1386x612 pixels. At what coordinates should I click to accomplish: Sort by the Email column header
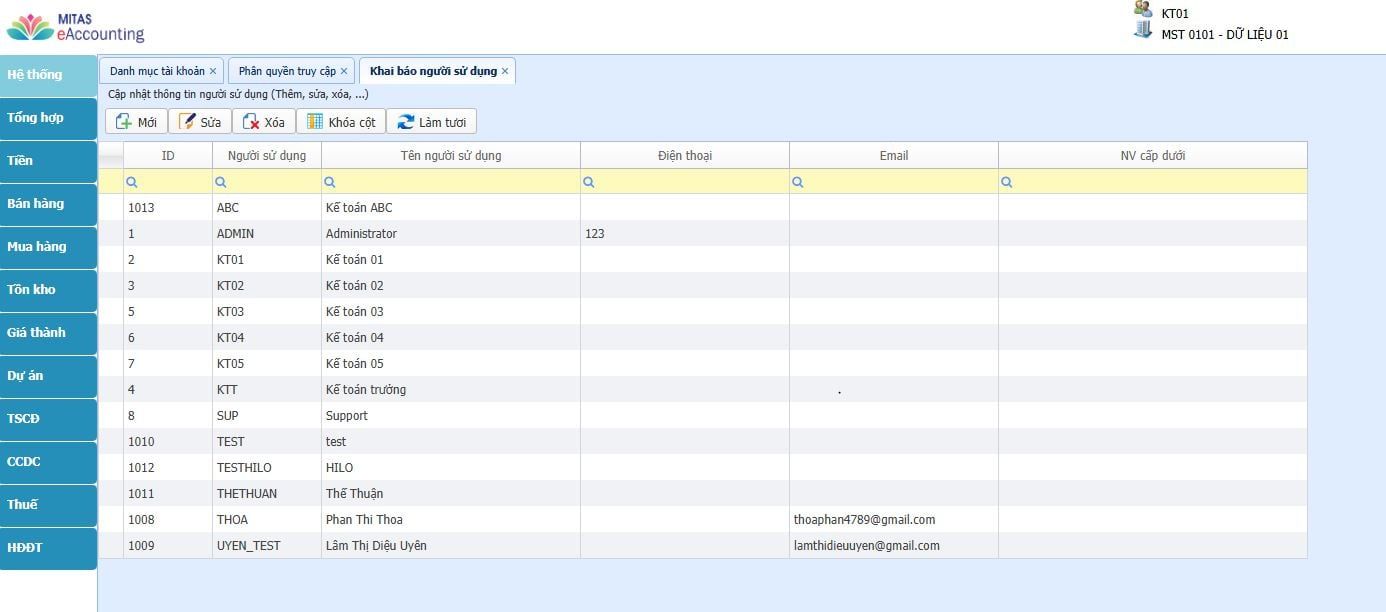point(894,155)
